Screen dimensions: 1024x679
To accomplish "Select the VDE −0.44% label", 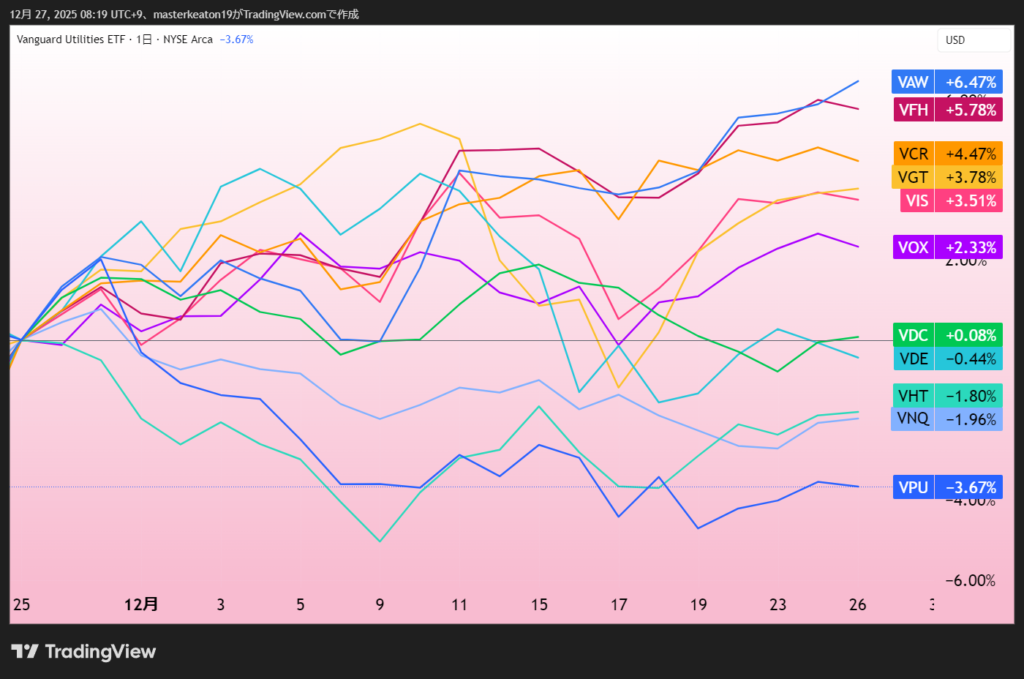I will click(947, 358).
